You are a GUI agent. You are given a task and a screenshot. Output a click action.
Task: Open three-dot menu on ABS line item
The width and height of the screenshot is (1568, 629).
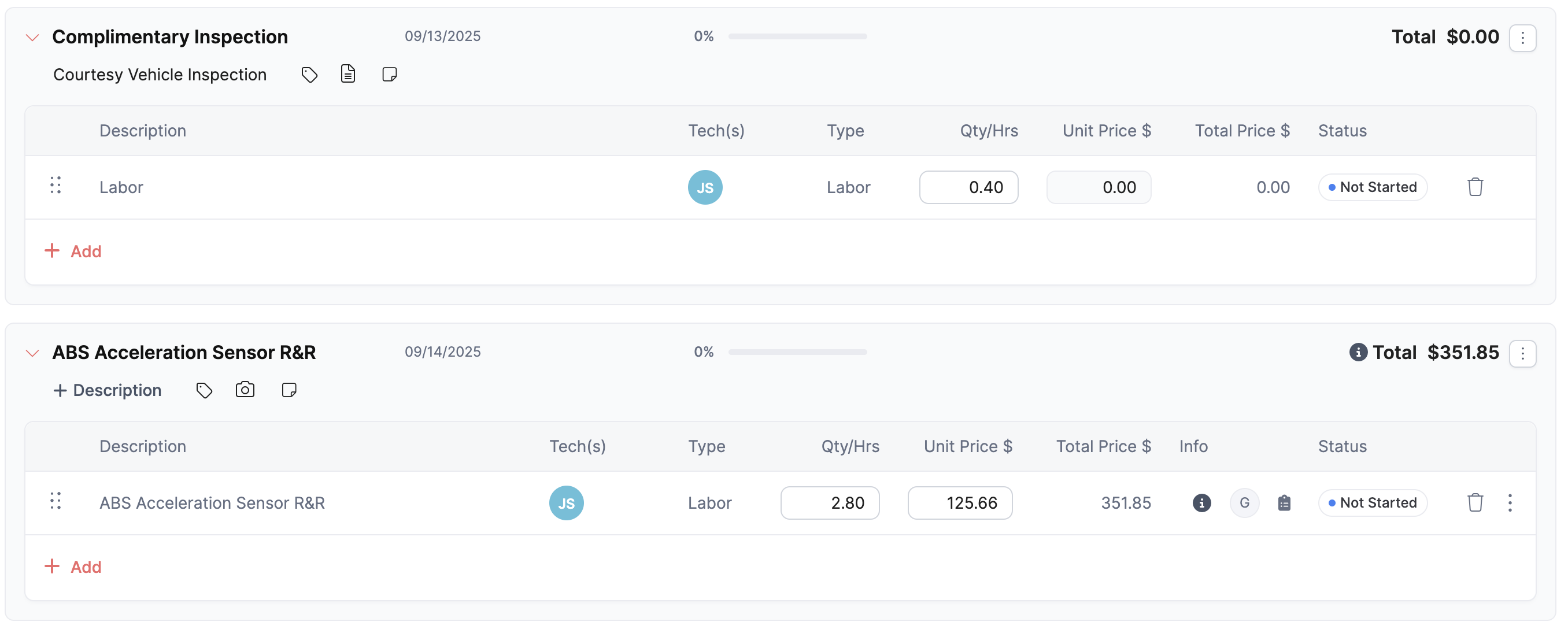click(x=1510, y=504)
